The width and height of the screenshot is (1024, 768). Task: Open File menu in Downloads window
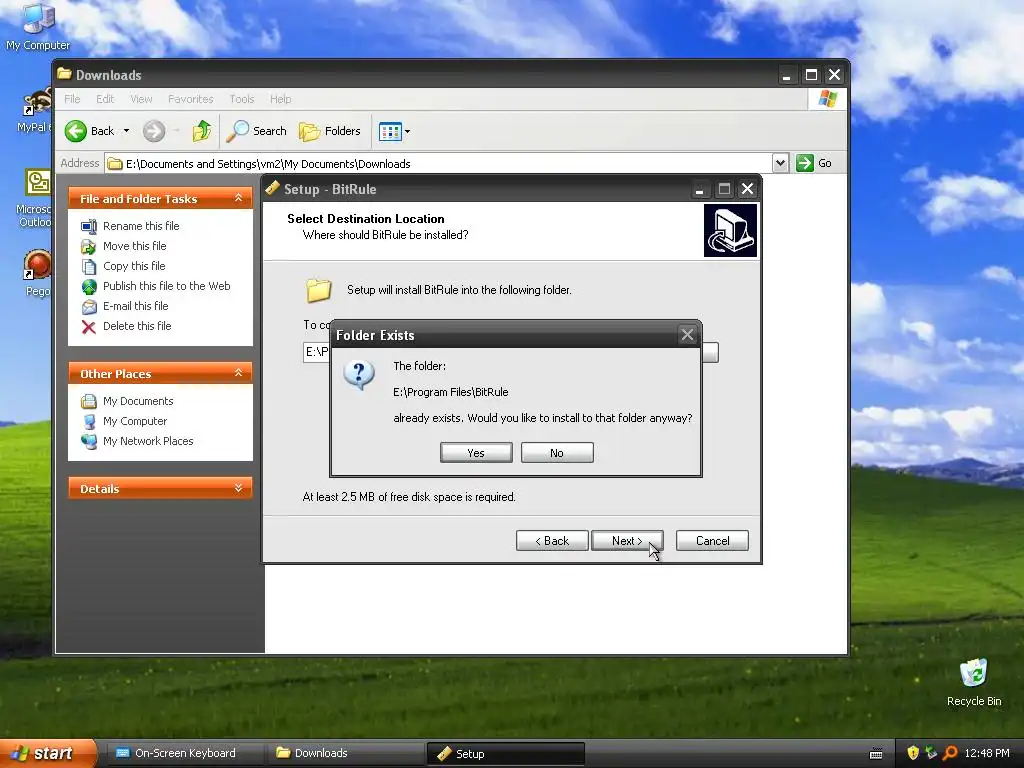[72, 99]
